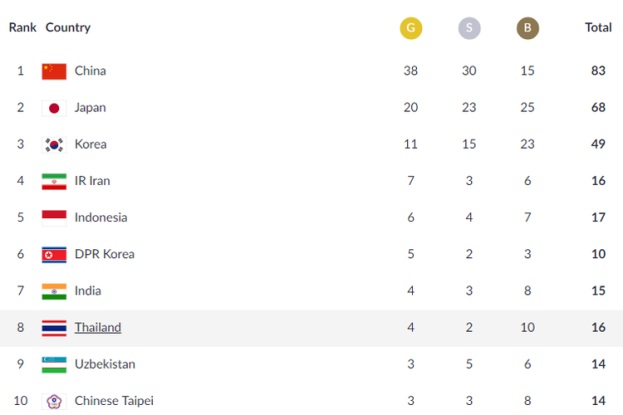Click the IR Iran flag icon
This screenshot has width=623, height=415.
pos(54,181)
